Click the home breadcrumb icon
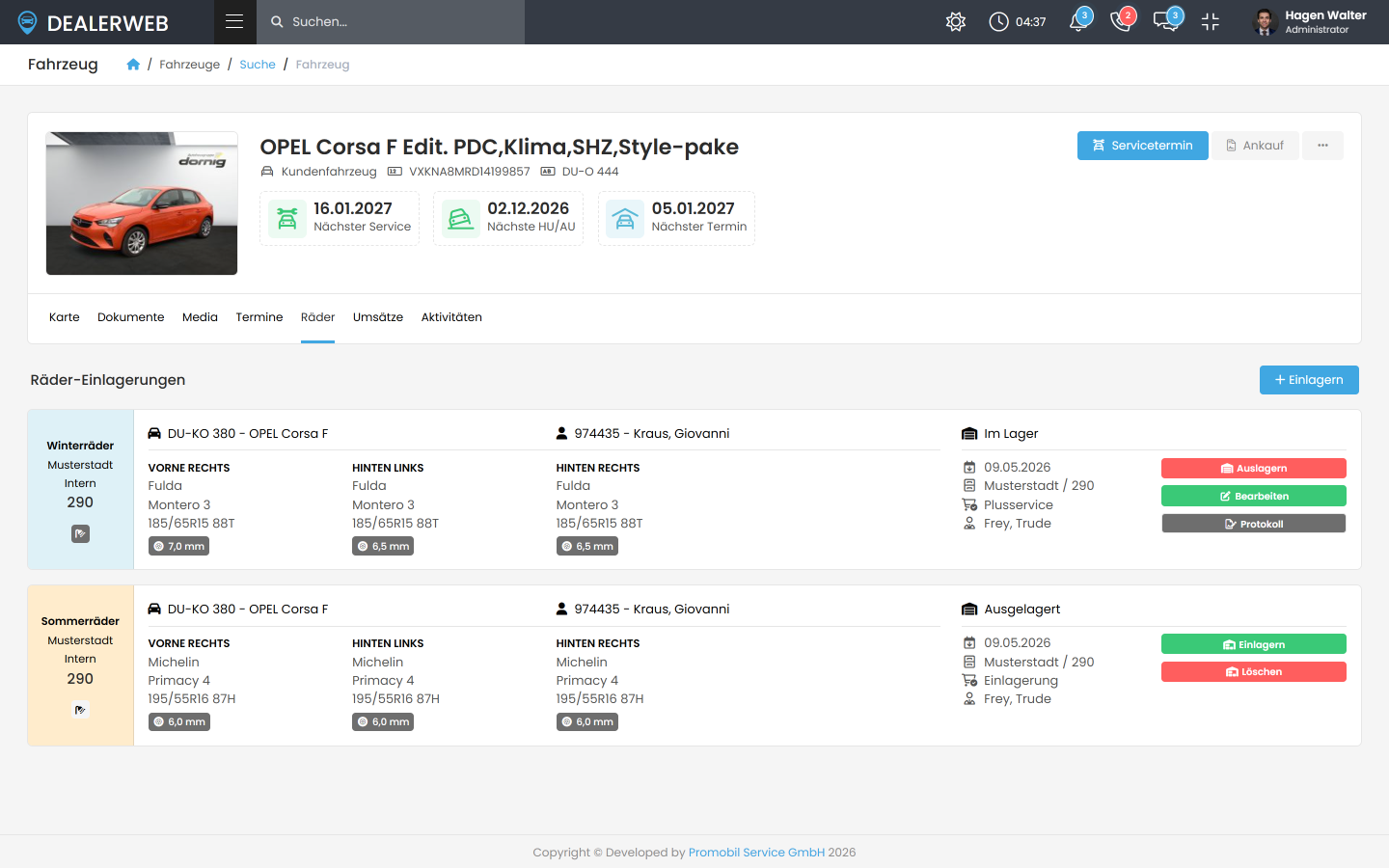Image resolution: width=1389 pixels, height=868 pixels. (x=133, y=65)
